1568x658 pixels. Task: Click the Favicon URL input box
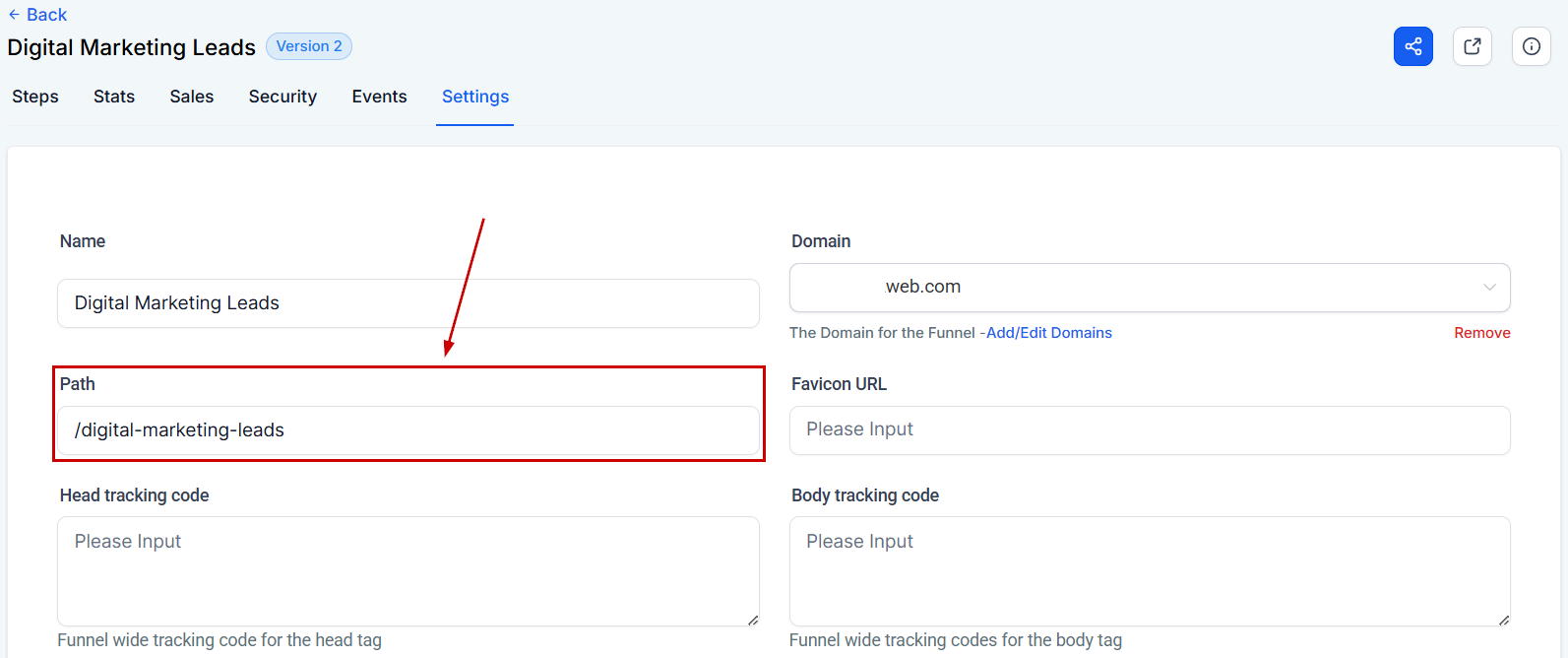[1150, 430]
